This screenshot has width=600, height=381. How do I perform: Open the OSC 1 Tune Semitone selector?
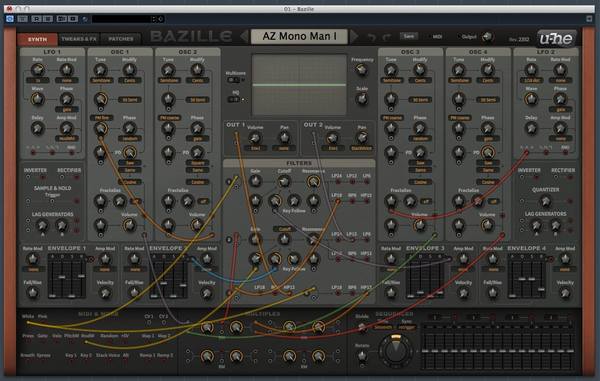tap(101, 81)
